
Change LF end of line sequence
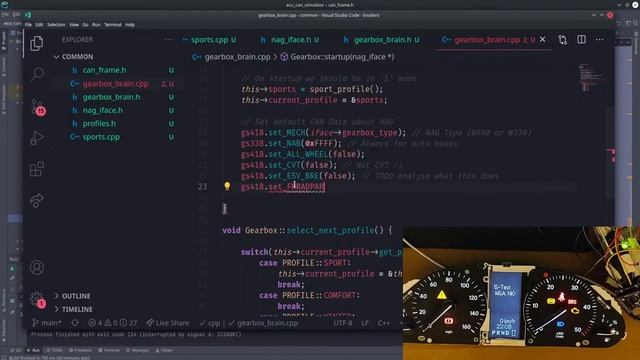(365, 323)
